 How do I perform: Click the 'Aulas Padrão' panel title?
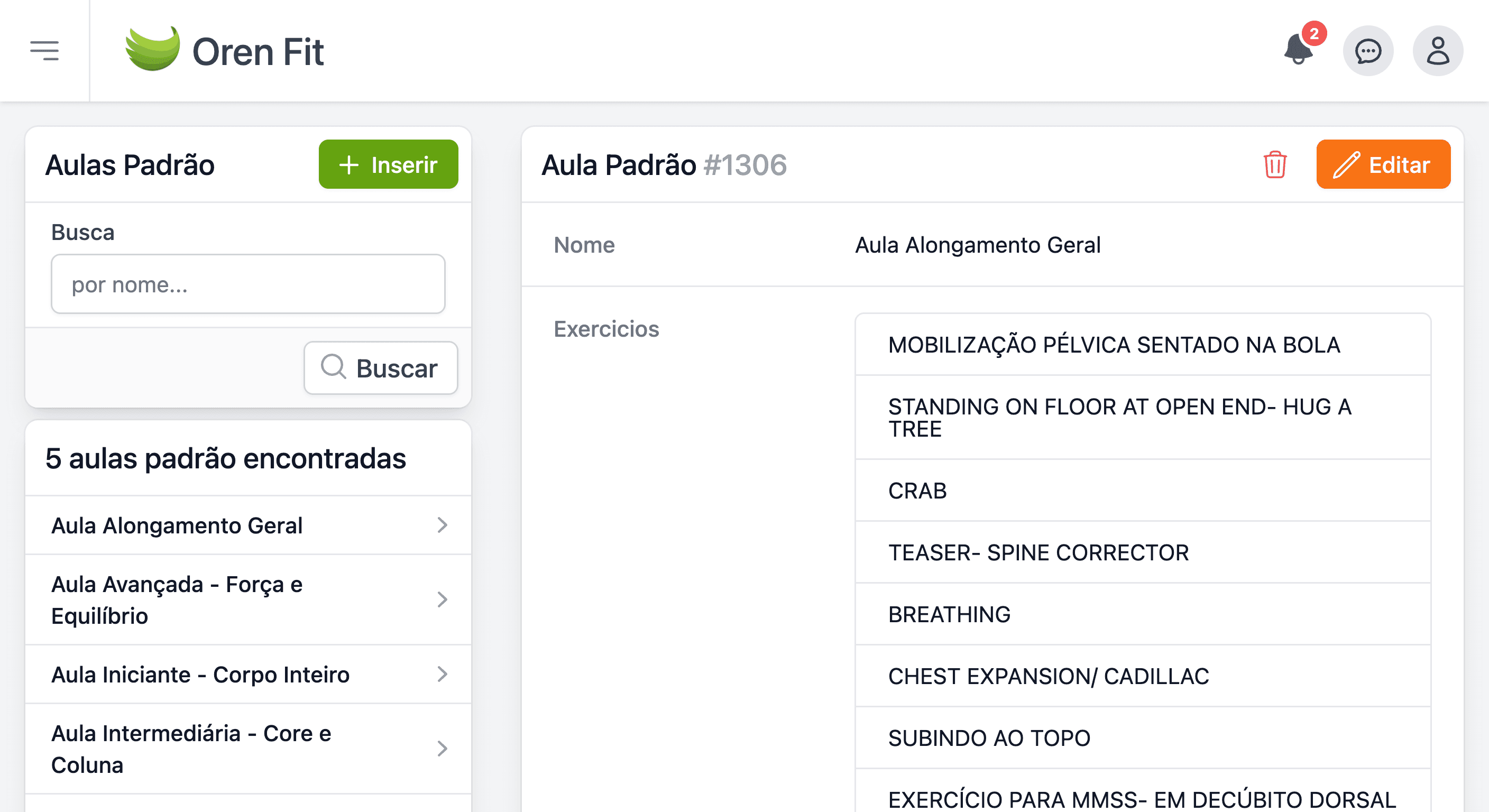(130, 165)
